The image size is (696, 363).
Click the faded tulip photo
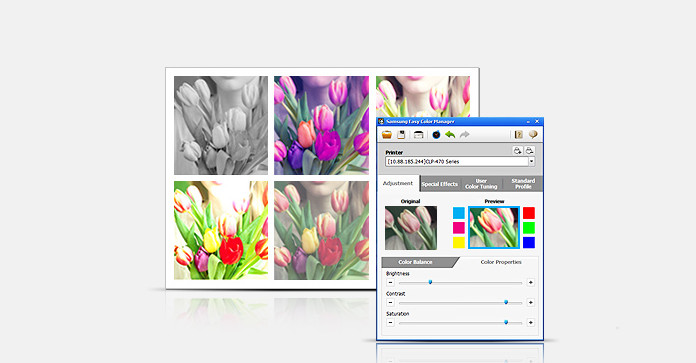click(x=321, y=230)
